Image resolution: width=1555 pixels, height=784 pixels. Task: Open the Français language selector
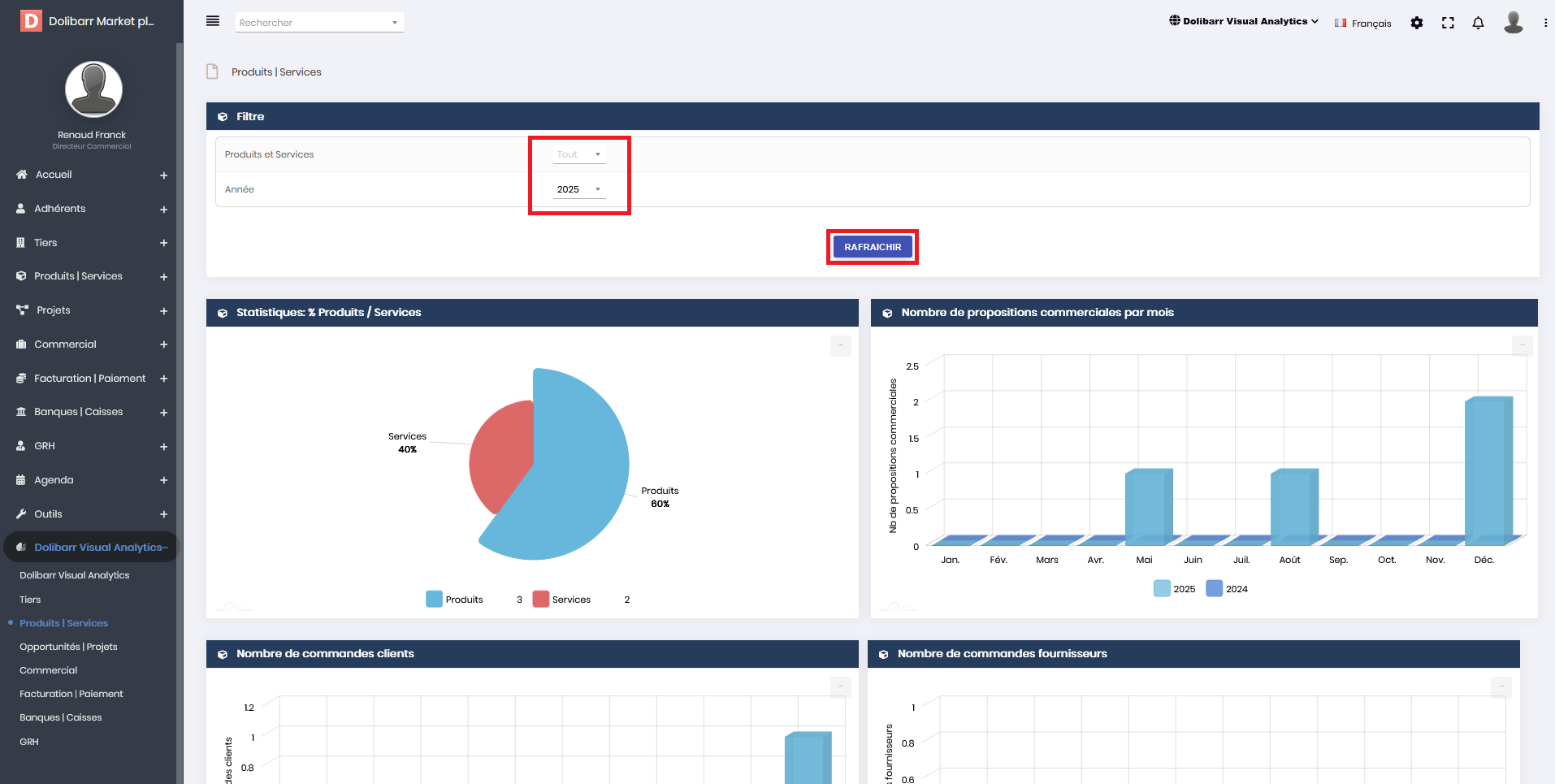click(1362, 23)
